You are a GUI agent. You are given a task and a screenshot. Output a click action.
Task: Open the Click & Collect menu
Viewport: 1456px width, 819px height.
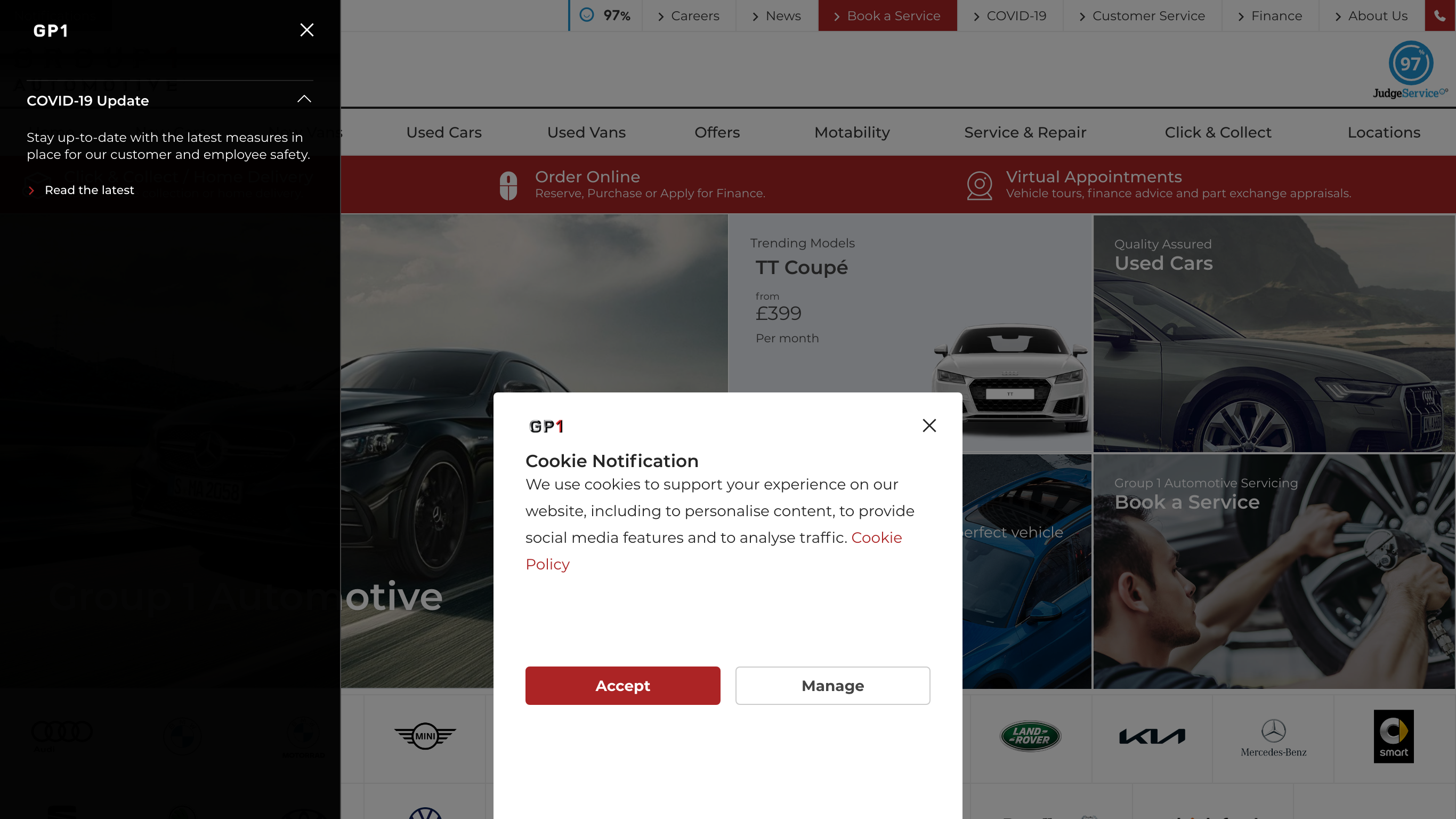pyautogui.click(x=1217, y=132)
